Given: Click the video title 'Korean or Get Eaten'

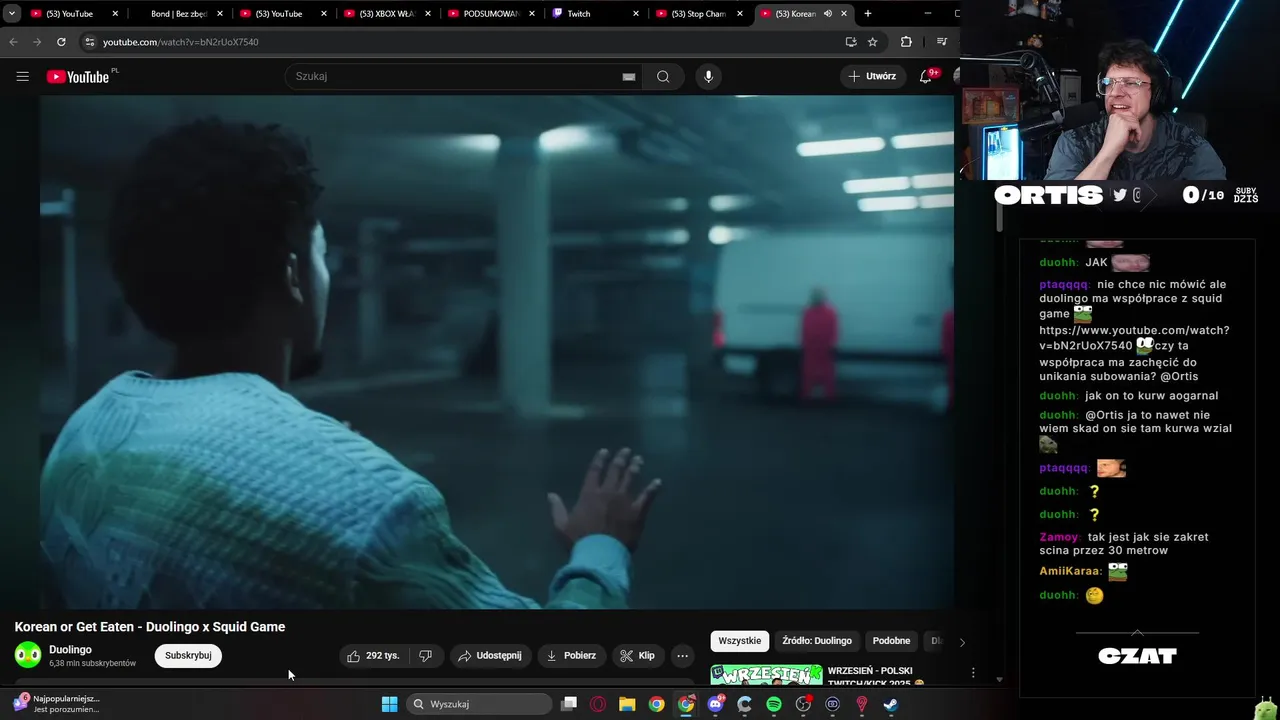Looking at the screenshot, I should [150, 627].
